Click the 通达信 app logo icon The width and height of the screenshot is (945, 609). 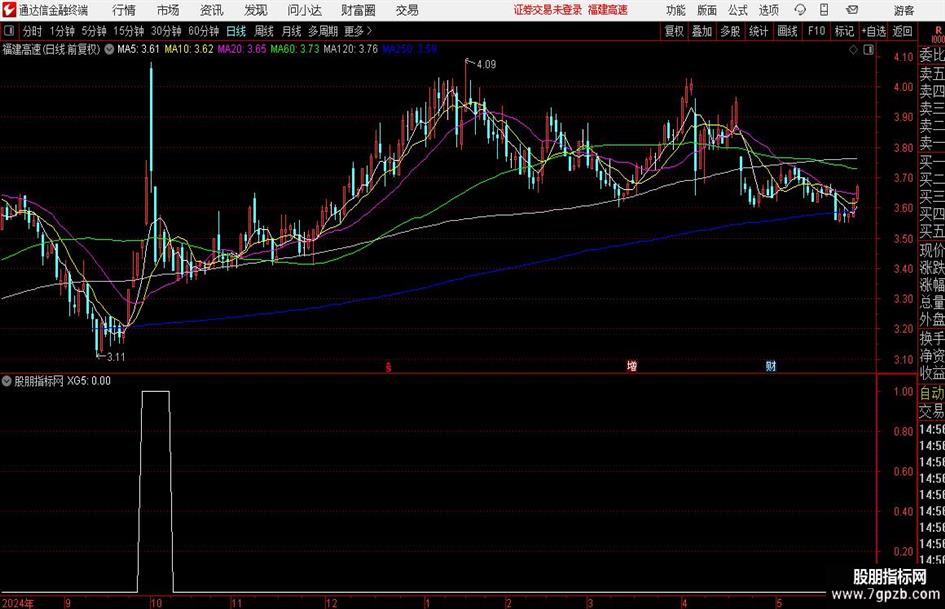coord(8,10)
